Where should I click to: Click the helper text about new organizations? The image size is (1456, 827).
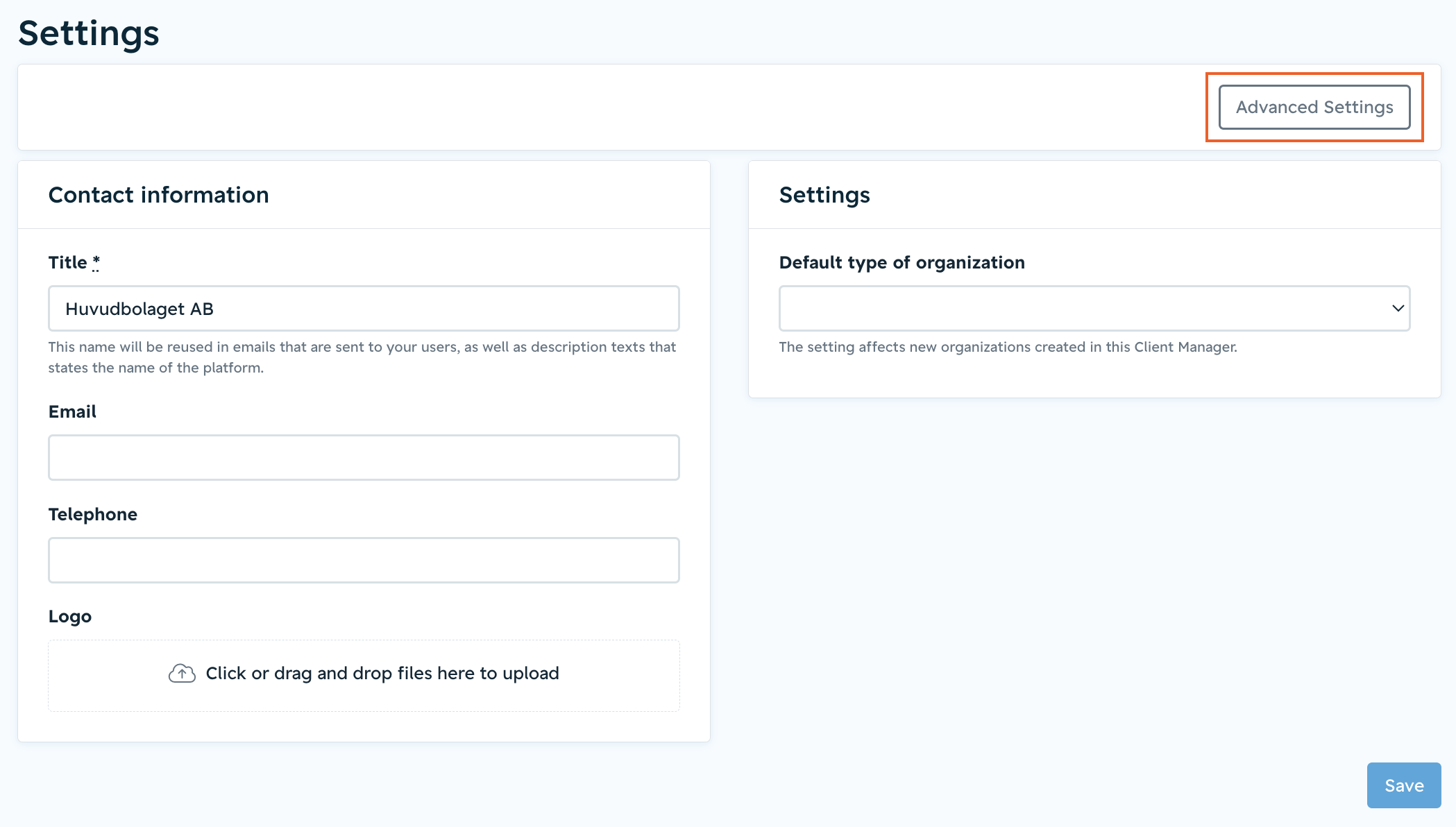1008,347
